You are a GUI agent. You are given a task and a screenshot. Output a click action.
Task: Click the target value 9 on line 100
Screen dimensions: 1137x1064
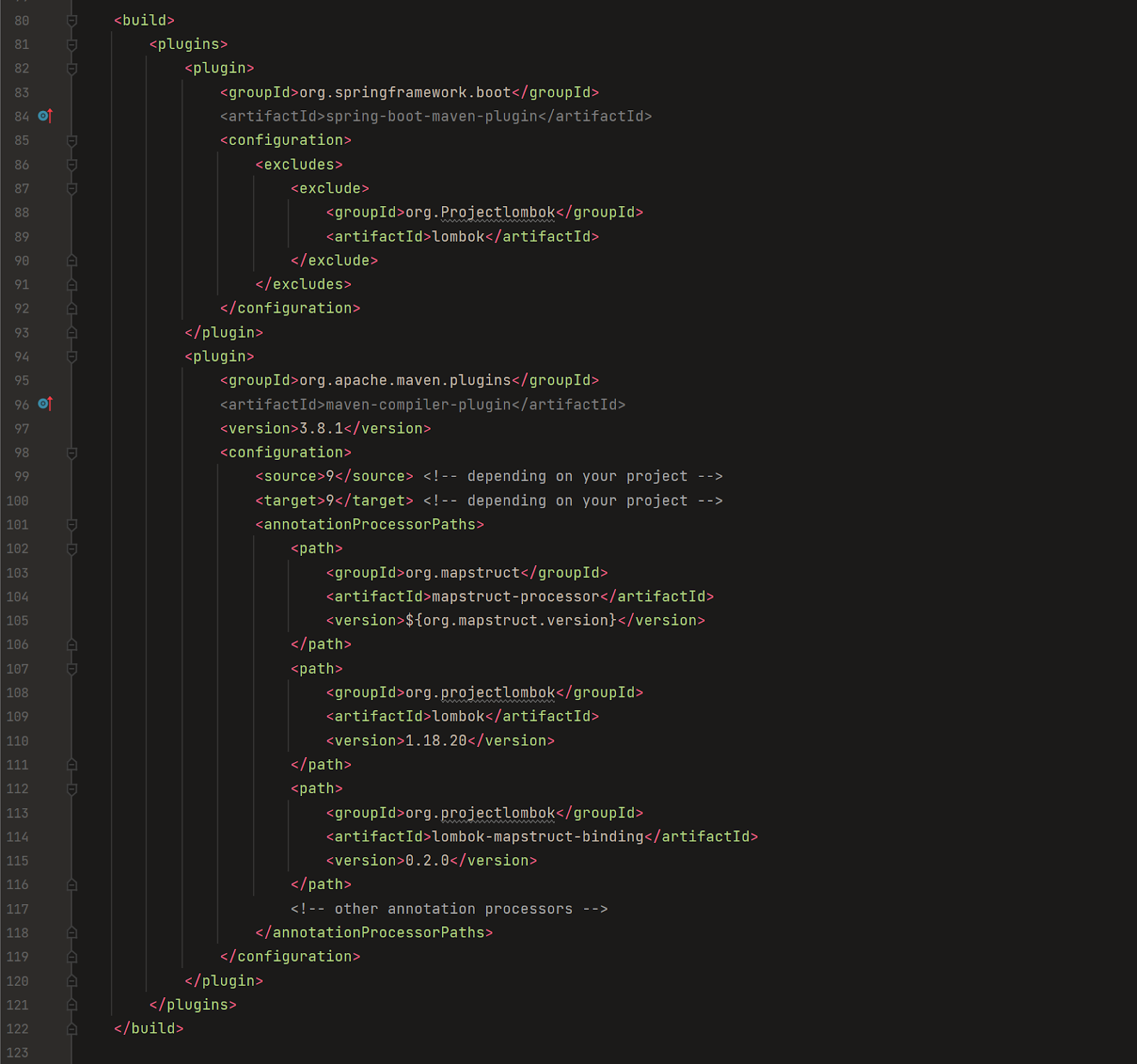(x=330, y=500)
